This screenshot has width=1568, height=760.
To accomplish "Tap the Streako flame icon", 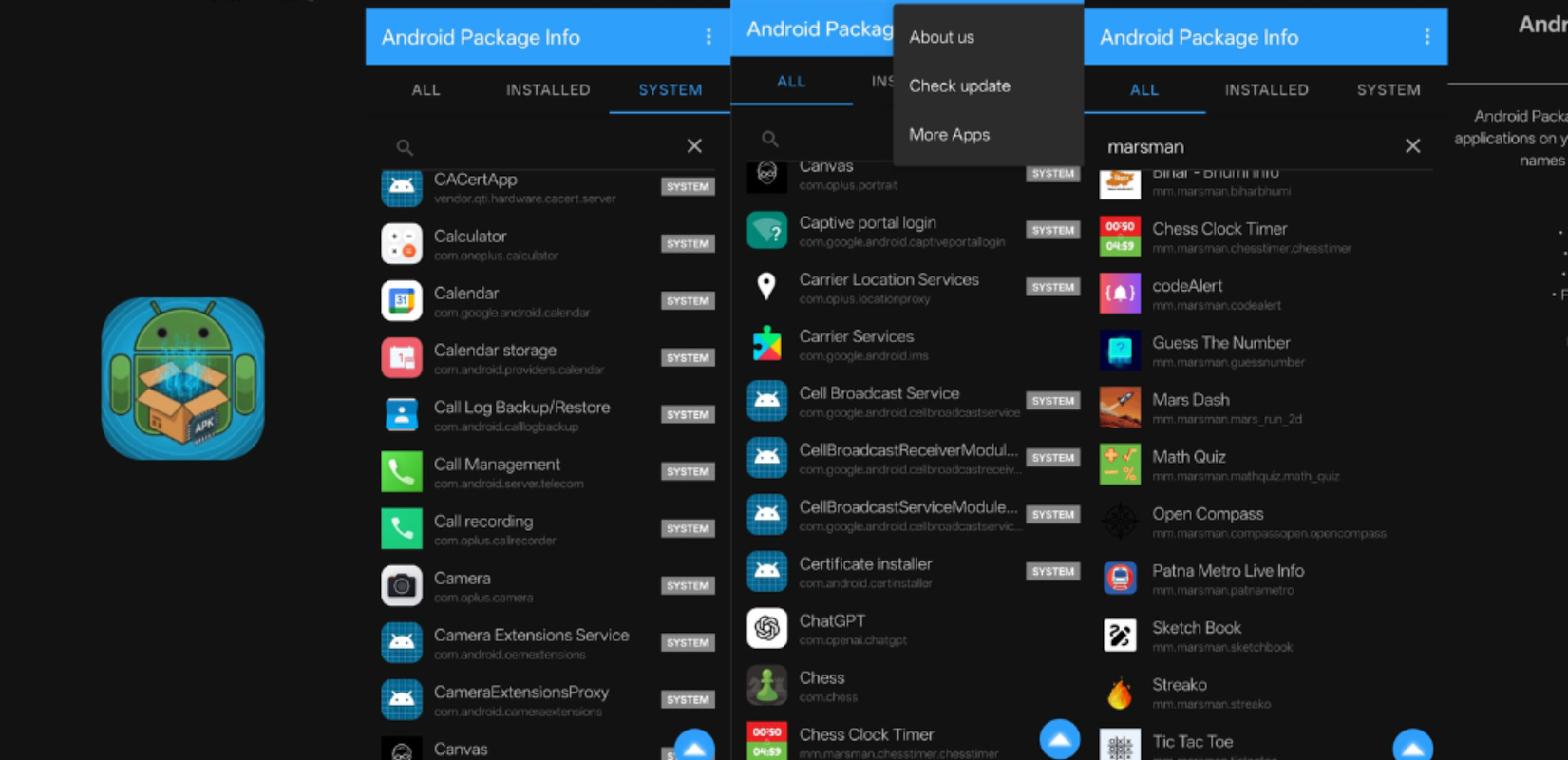I will [1121, 693].
